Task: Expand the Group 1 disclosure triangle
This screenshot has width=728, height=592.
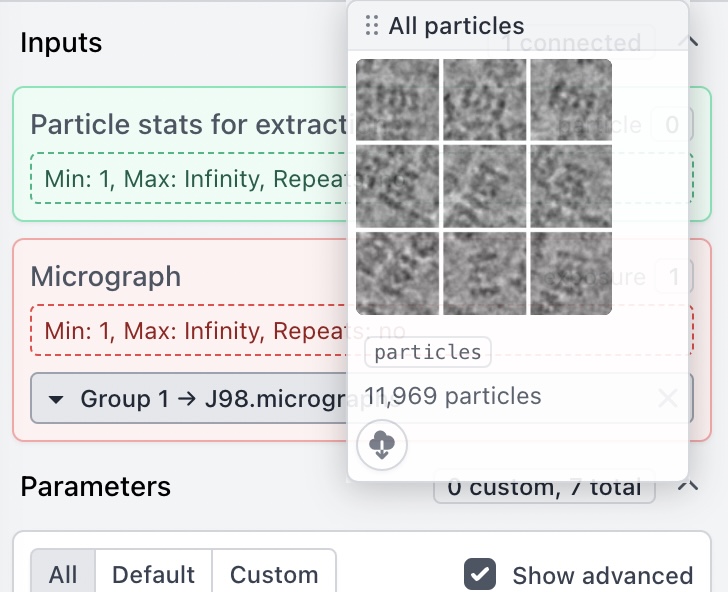Action: [57, 399]
